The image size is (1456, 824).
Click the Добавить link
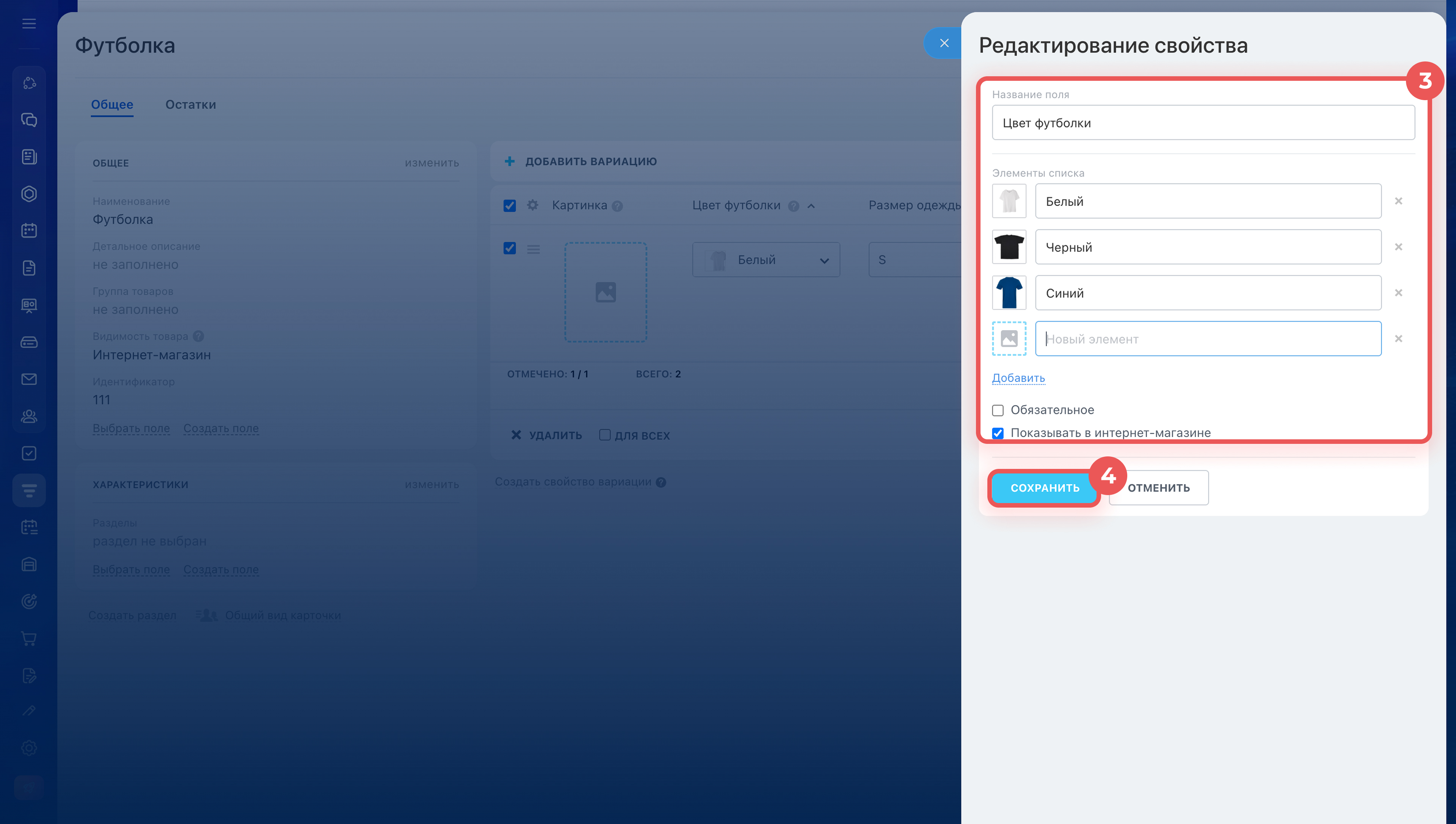point(1018,377)
